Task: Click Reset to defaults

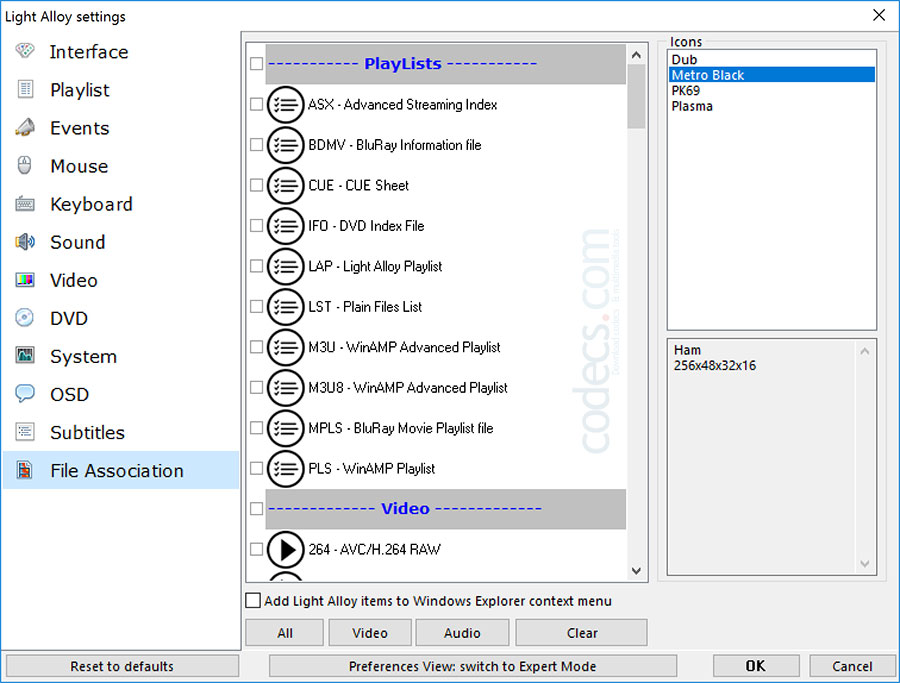Action: click(x=122, y=666)
